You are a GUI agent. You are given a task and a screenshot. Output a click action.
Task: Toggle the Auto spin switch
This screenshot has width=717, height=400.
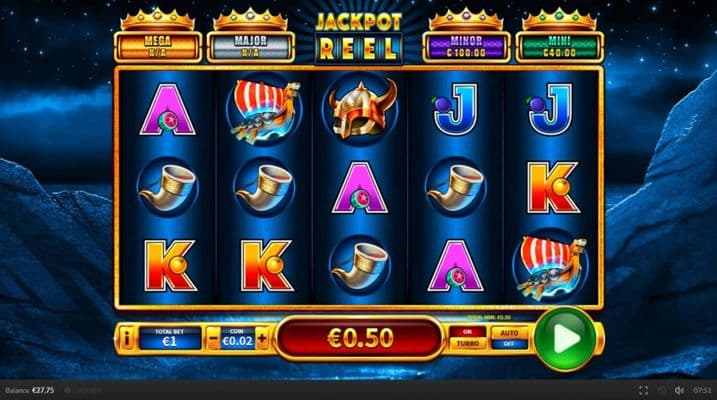coord(509,338)
